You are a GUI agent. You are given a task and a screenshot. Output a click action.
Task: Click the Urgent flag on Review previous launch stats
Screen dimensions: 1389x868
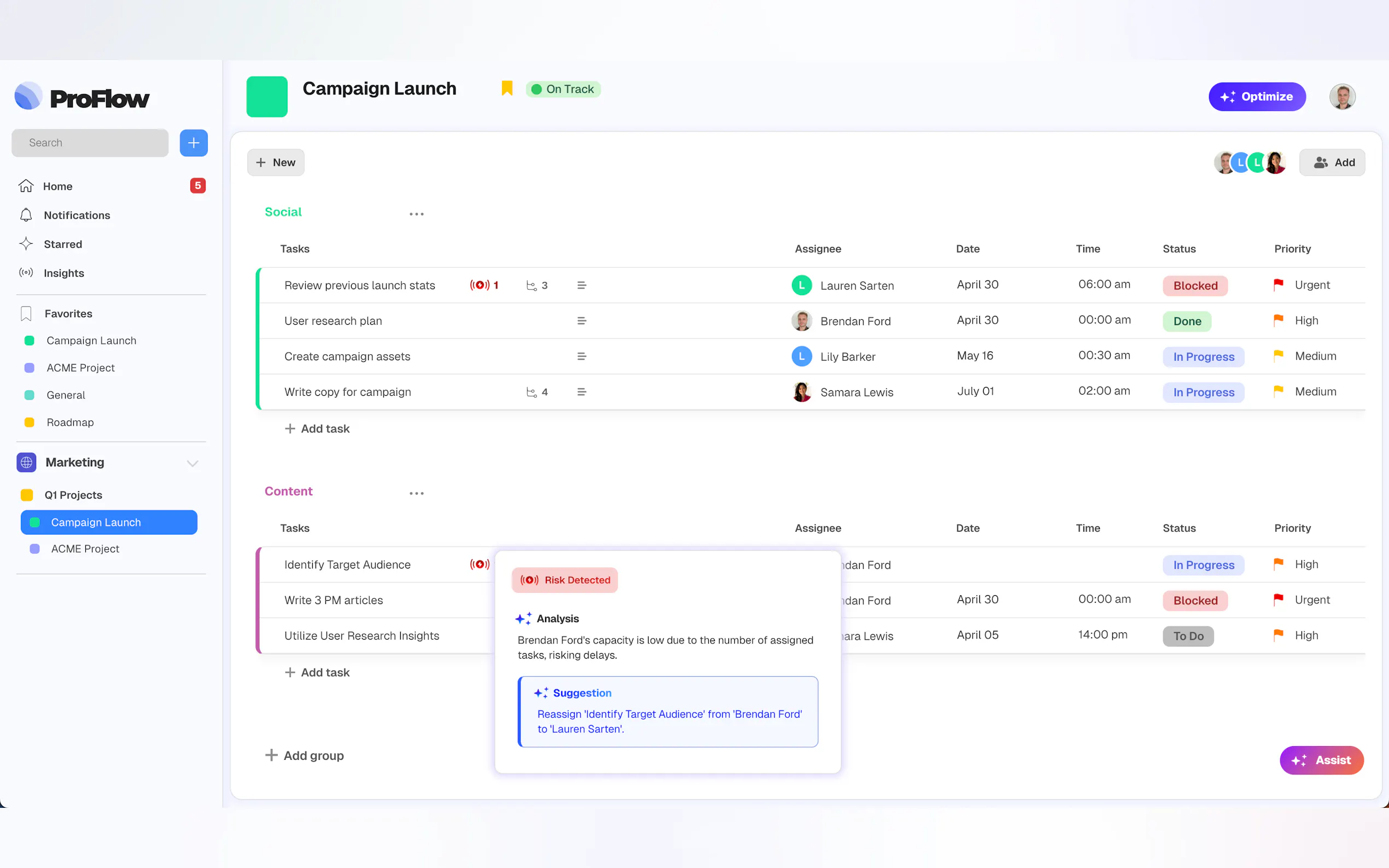1278,285
